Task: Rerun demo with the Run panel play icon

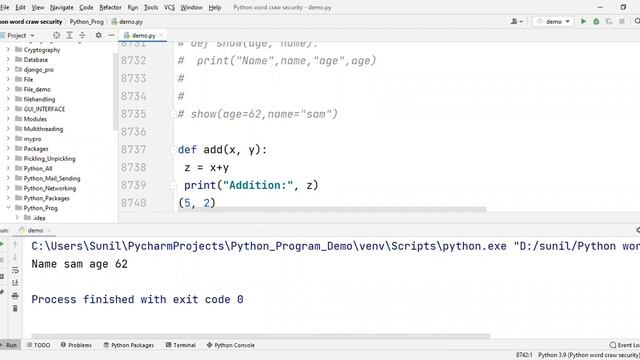Action: point(2,244)
